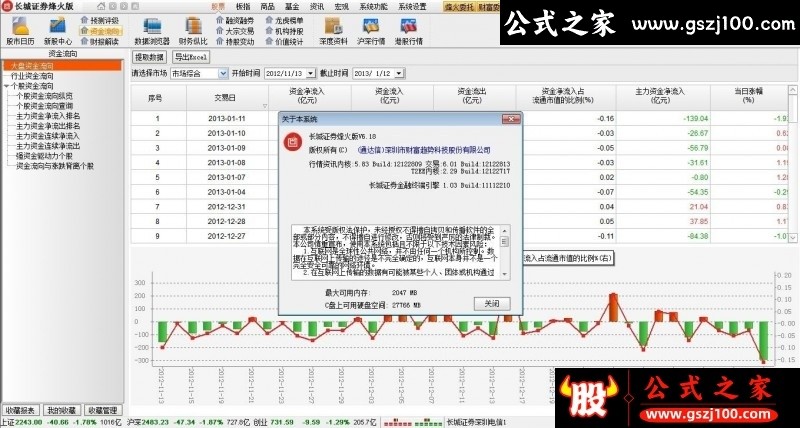Open the 系统设置 menu

412,7
